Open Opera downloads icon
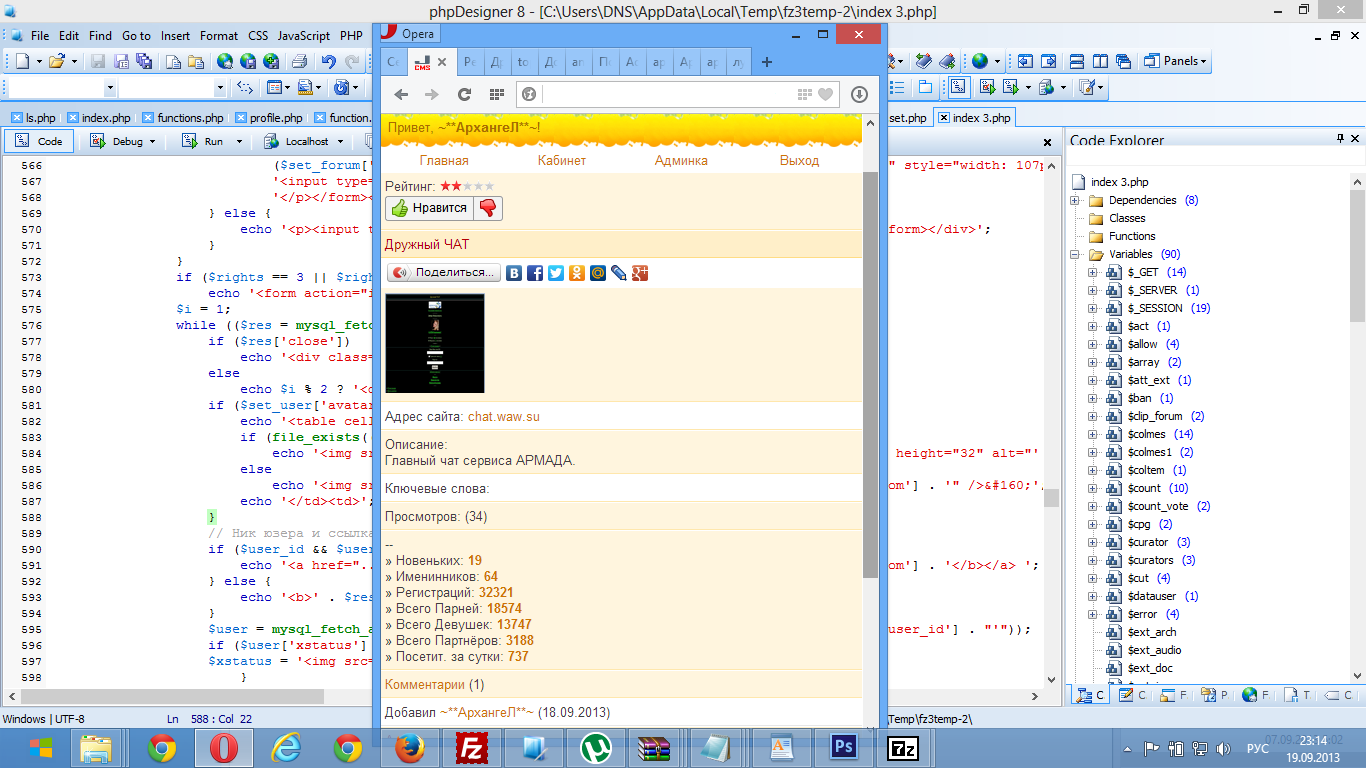The image size is (1366, 768). click(858, 94)
